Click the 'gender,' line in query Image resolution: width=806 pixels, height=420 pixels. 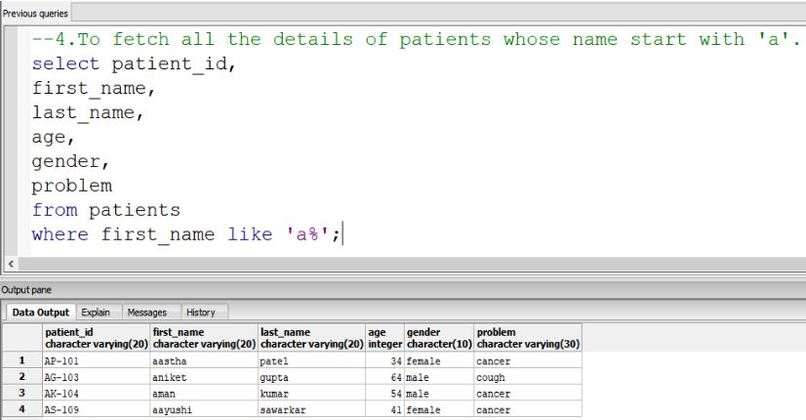[x=70, y=161]
